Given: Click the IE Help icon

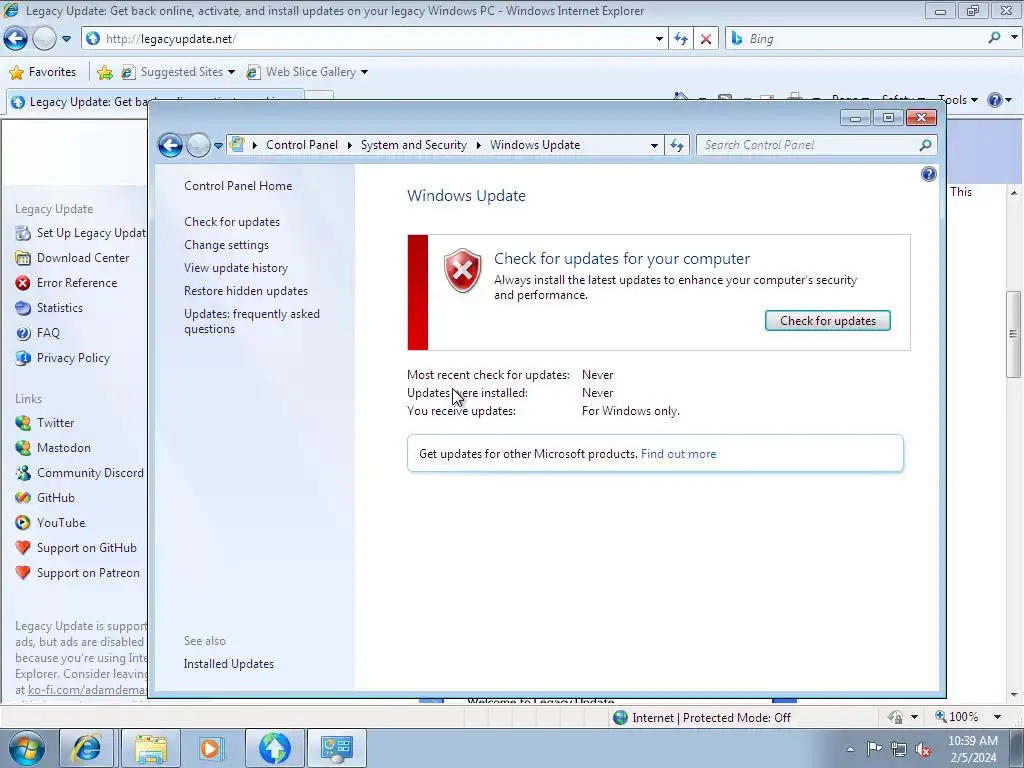Looking at the screenshot, I should tap(995, 100).
